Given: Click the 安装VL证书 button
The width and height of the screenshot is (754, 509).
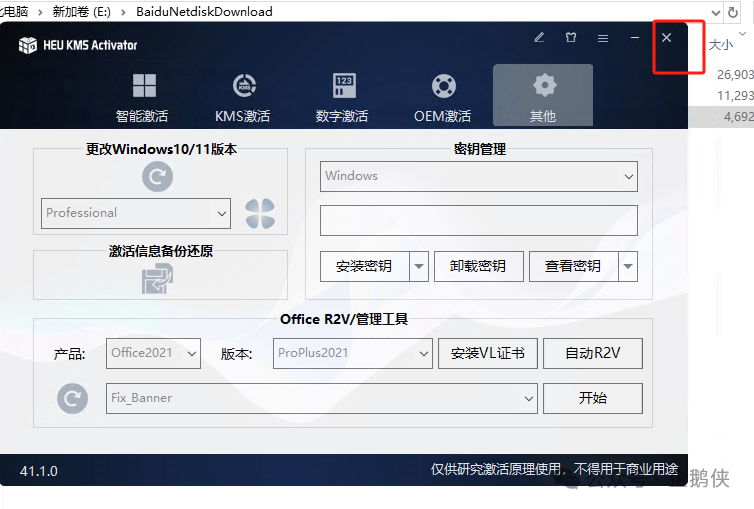Looking at the screenshot, I should pyautogui.click(x=488, y=354).
